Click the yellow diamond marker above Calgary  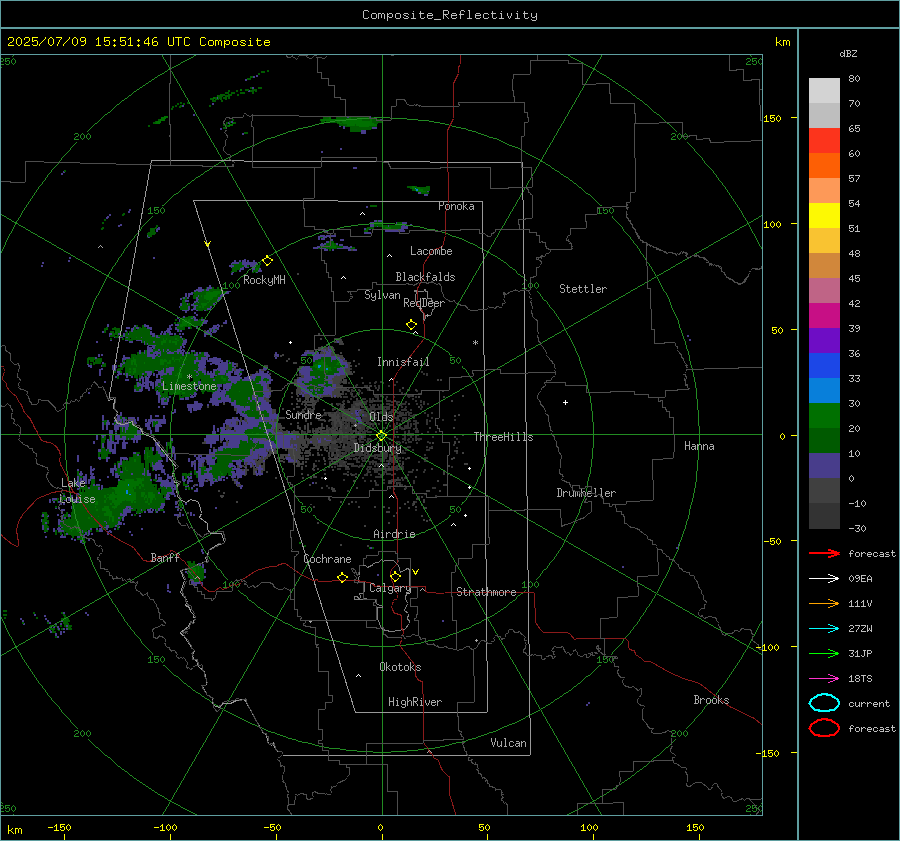pos(395,576)
